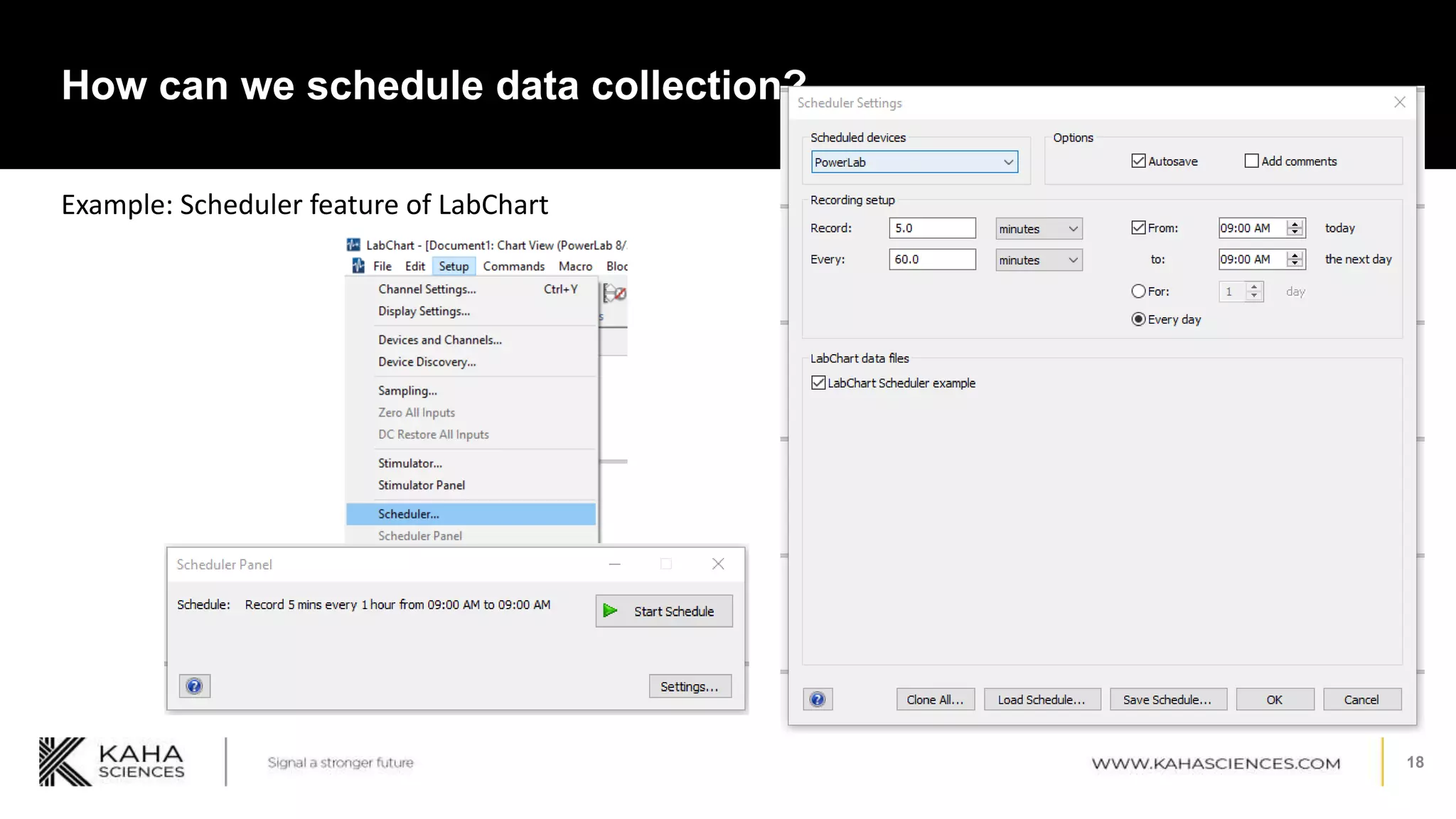The width and height of the screenshot is (1456, 819).
Task: Click Start Schedule button
Action: pos(664,611)
